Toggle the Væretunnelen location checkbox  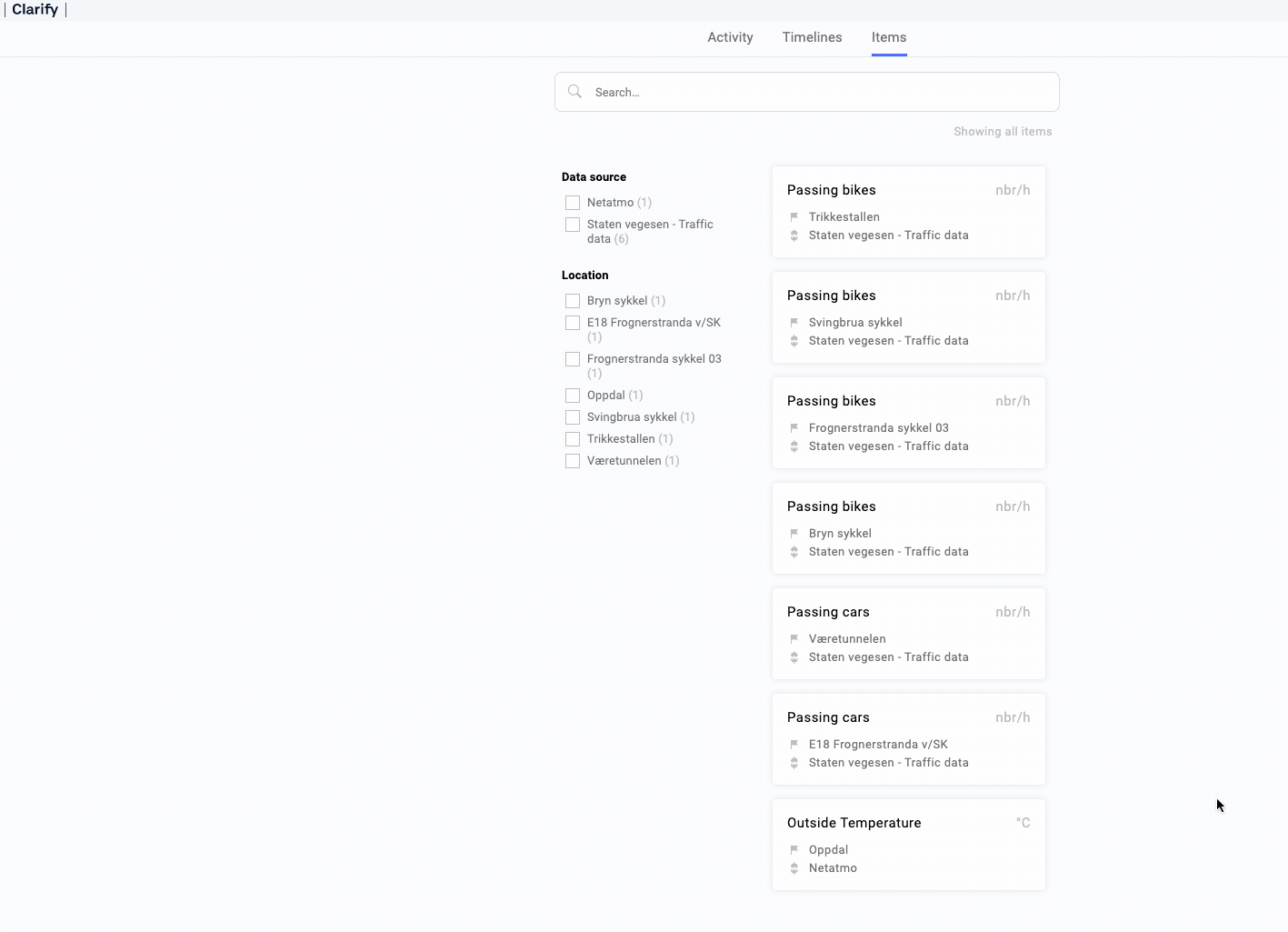coord(573,461)
